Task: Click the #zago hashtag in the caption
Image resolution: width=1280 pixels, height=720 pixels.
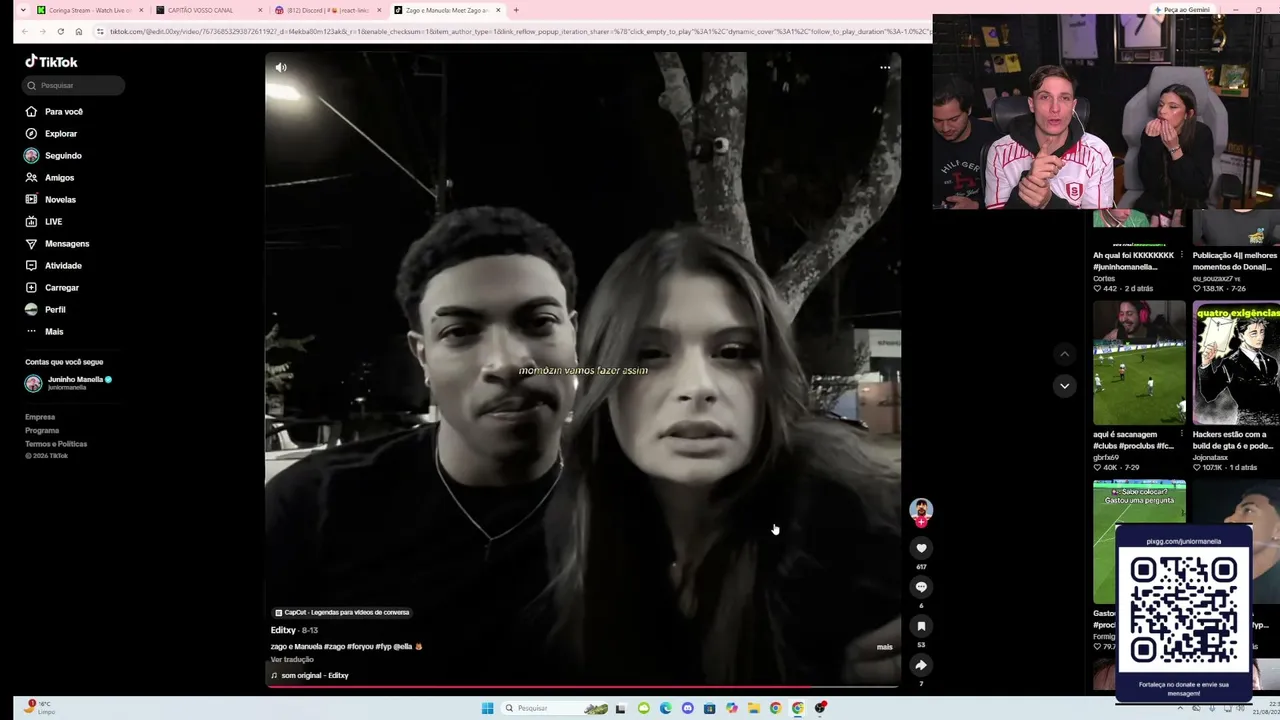Action: tap(335, 647)
